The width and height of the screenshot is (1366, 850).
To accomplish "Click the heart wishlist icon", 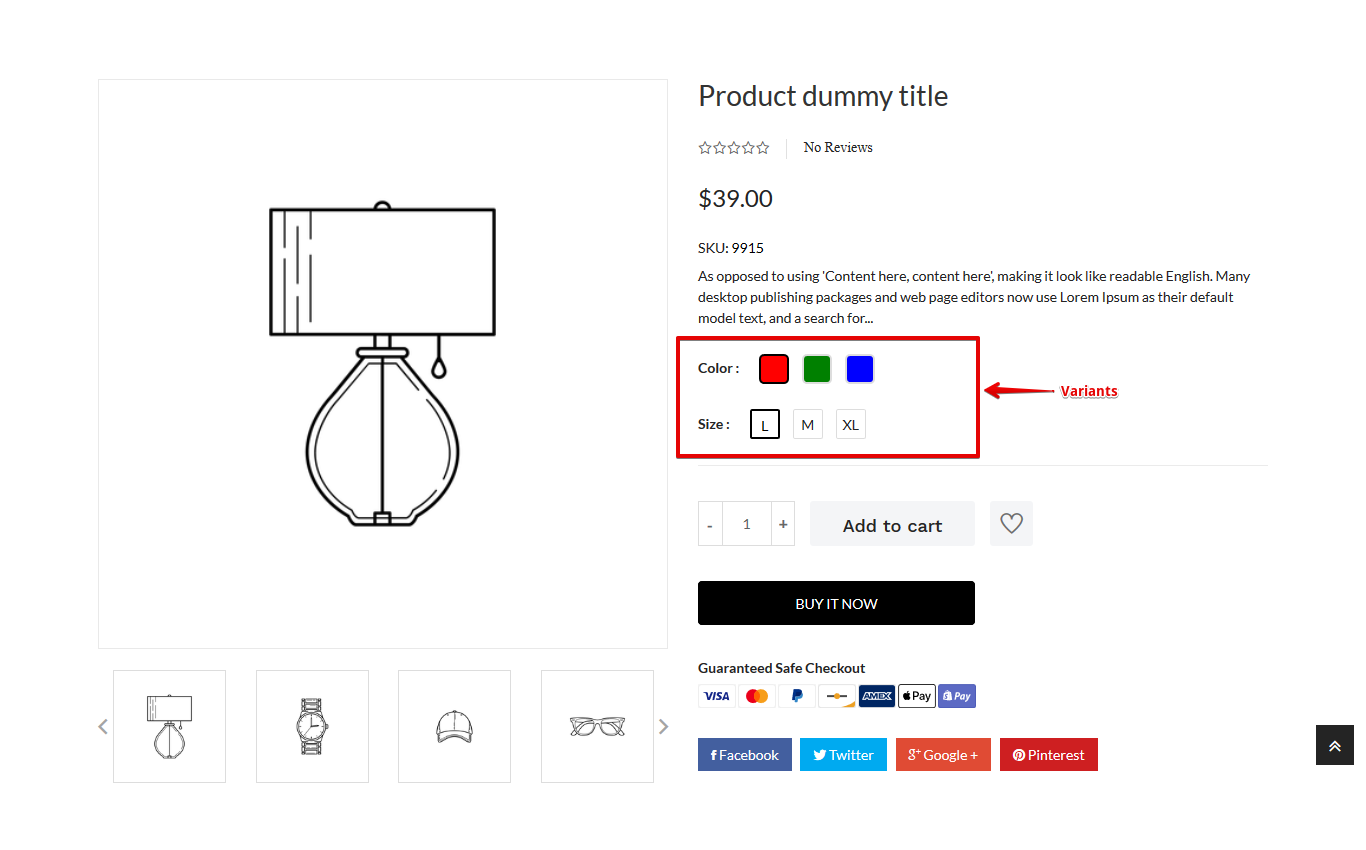I will pos(1011,523).
